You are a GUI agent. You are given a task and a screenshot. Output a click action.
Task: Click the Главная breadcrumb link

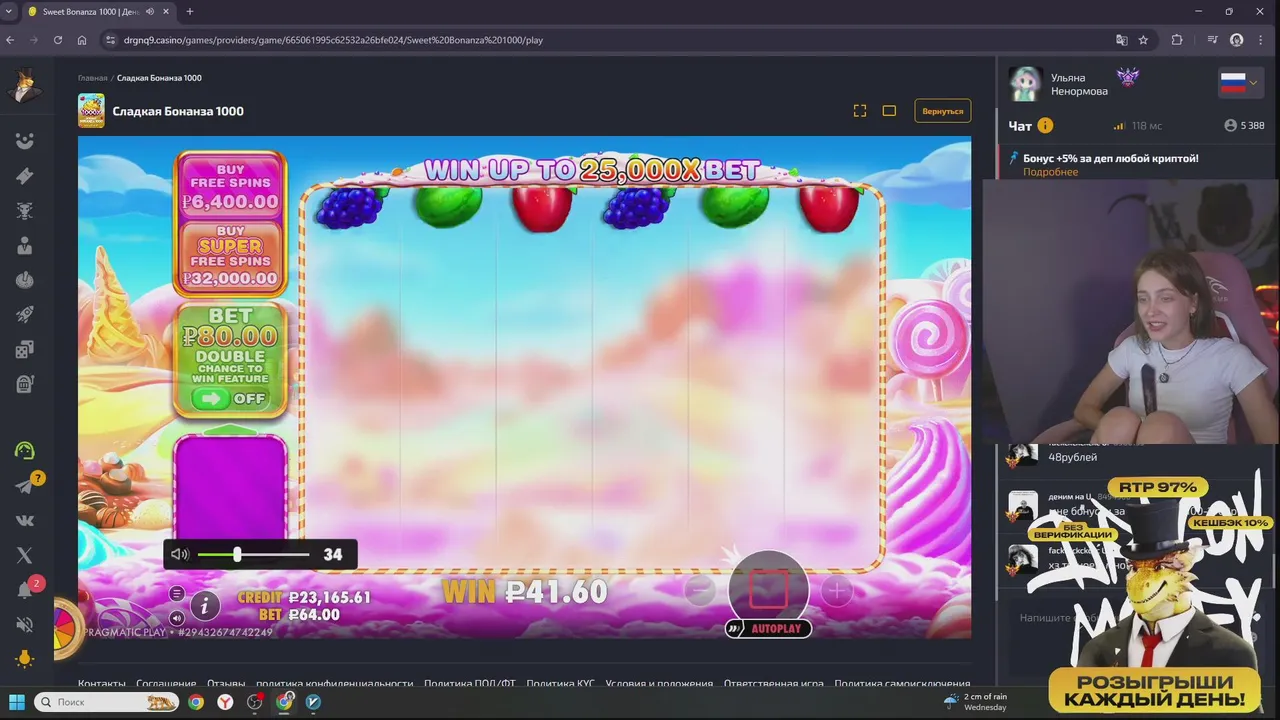(x=93, y=78)
